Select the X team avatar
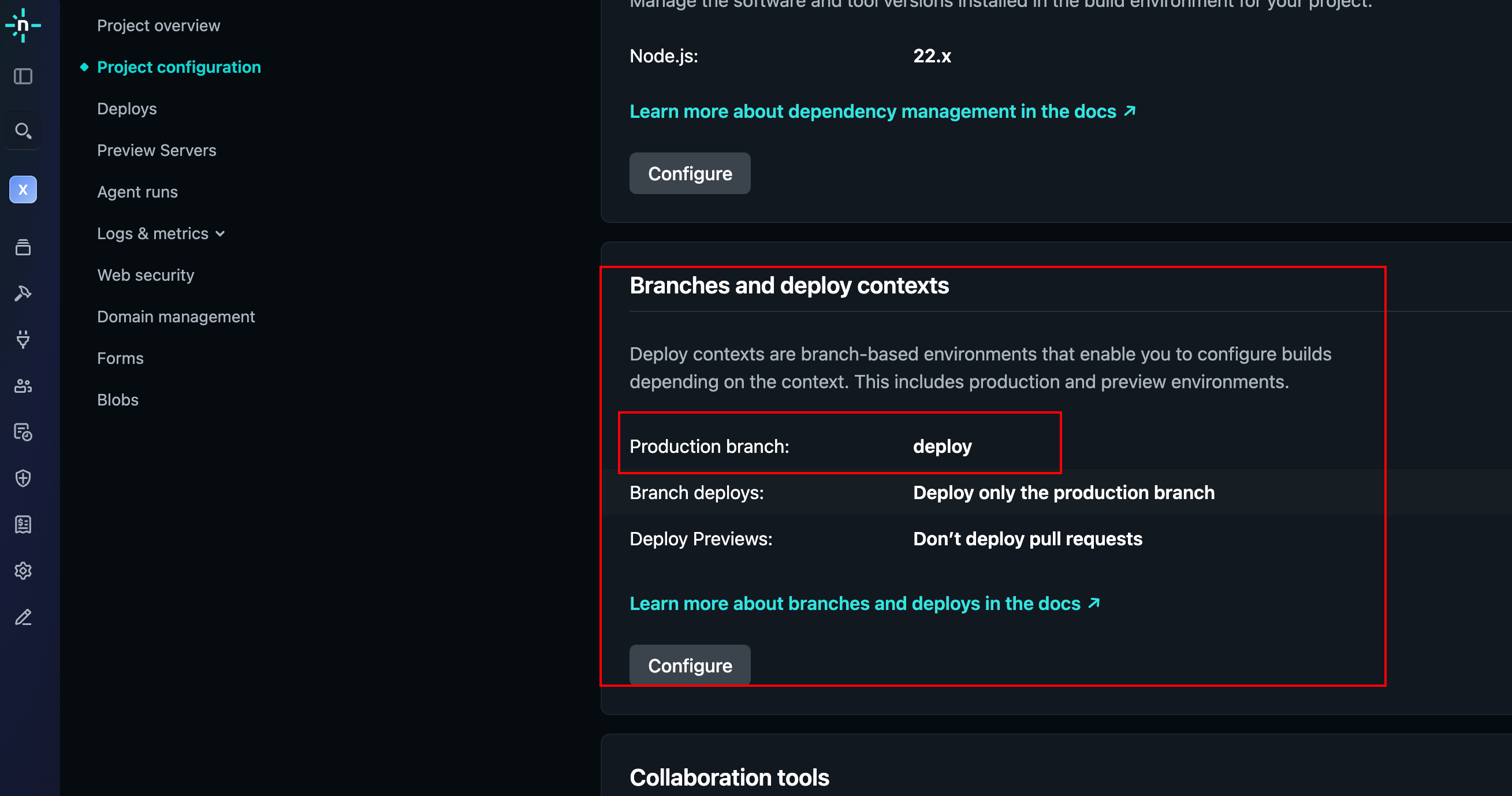The image size is (1512, 796). [x=23, y=189]
